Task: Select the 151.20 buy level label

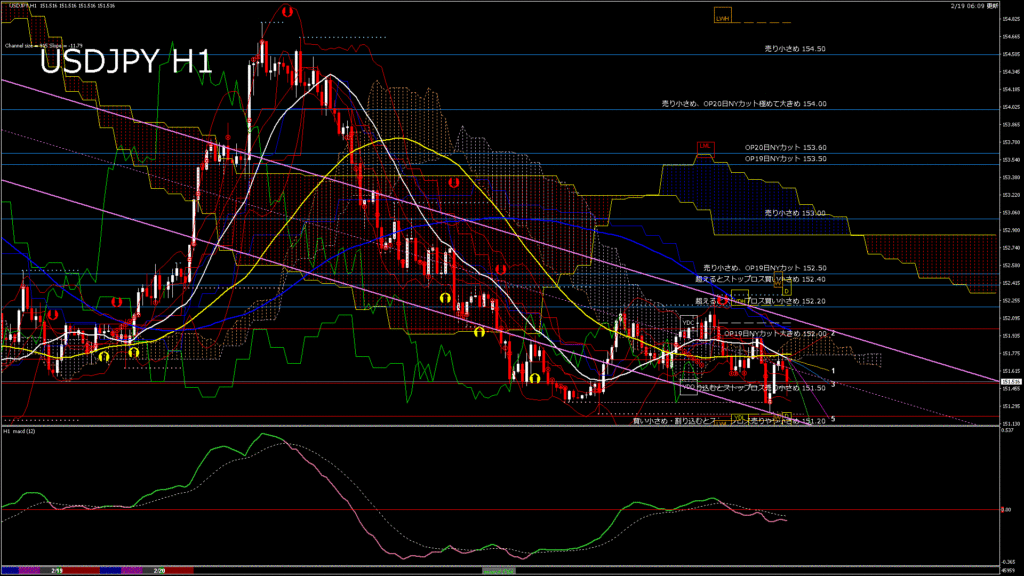Action: tap(729, 421)
